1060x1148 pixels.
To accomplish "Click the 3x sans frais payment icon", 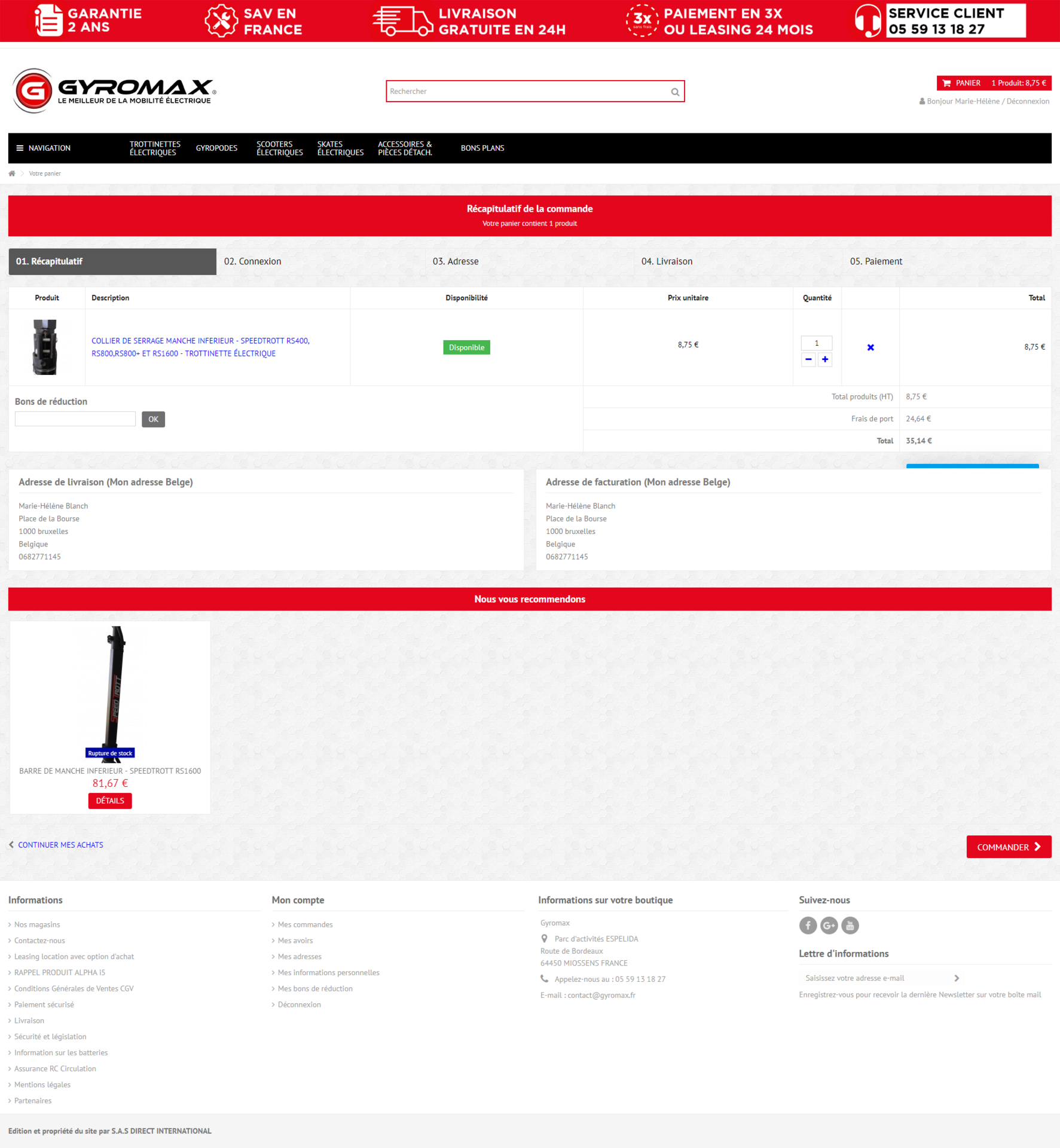I will [x=642, y=20].
